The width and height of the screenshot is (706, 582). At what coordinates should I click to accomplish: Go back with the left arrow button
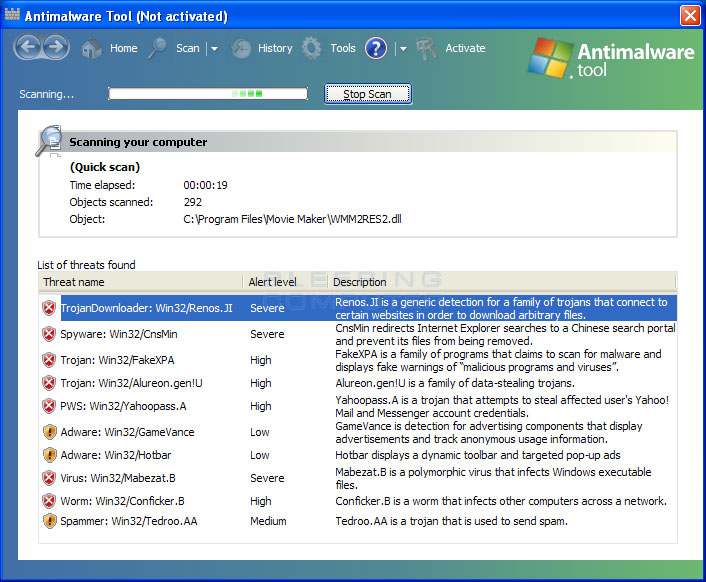pyautogui.click(x=29, y=47)
